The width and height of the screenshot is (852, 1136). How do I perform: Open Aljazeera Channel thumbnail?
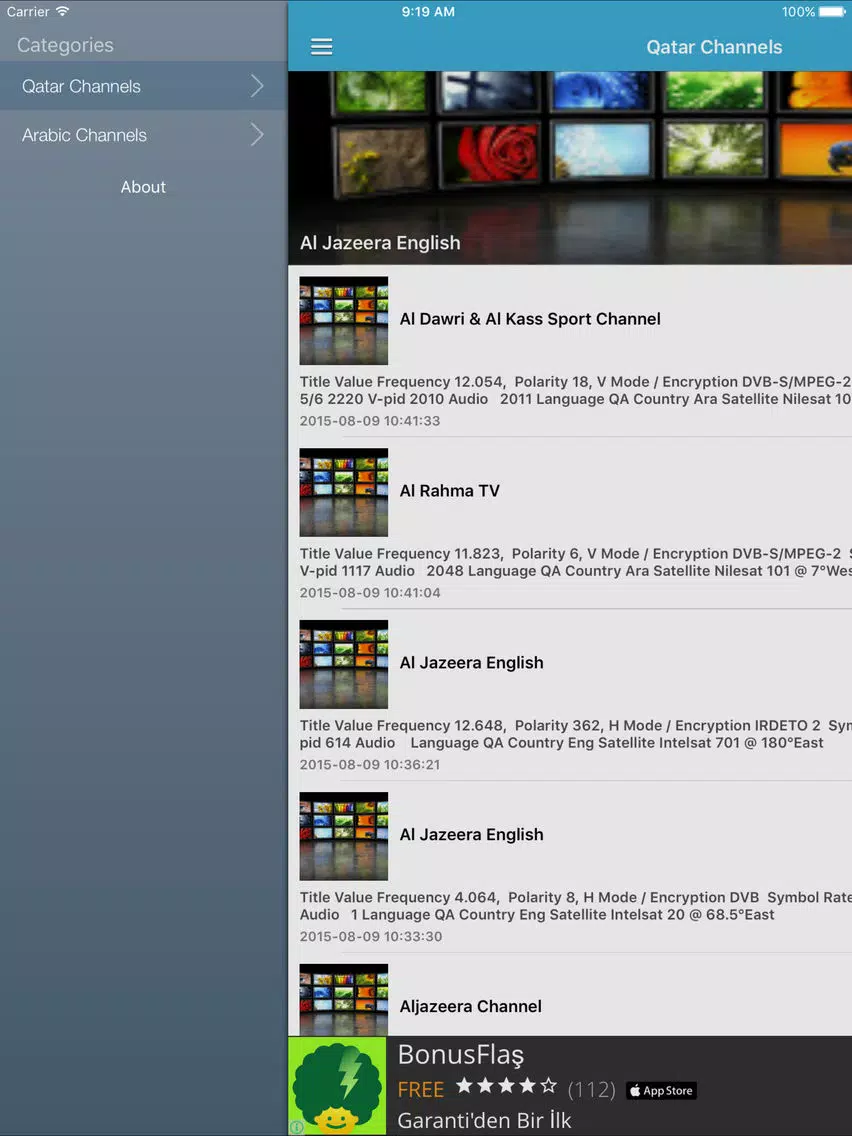click(343, 999)
